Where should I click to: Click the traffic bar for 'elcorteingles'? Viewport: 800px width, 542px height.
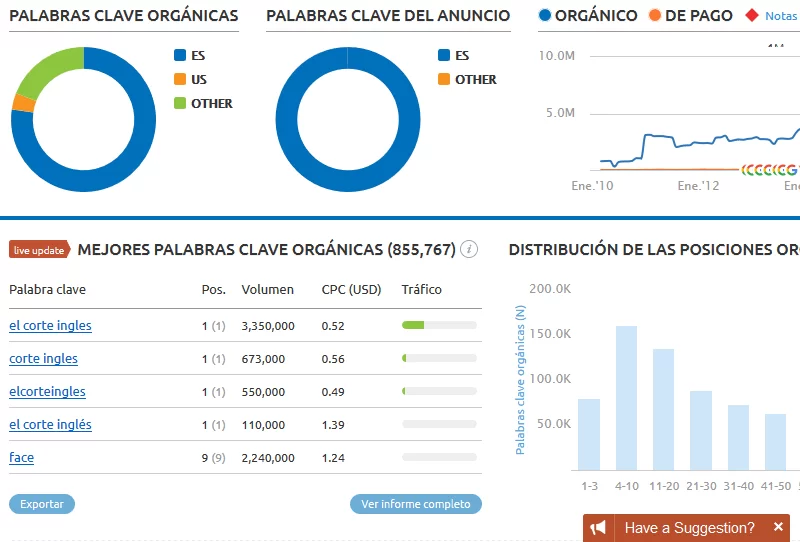[x=439, y=391]
